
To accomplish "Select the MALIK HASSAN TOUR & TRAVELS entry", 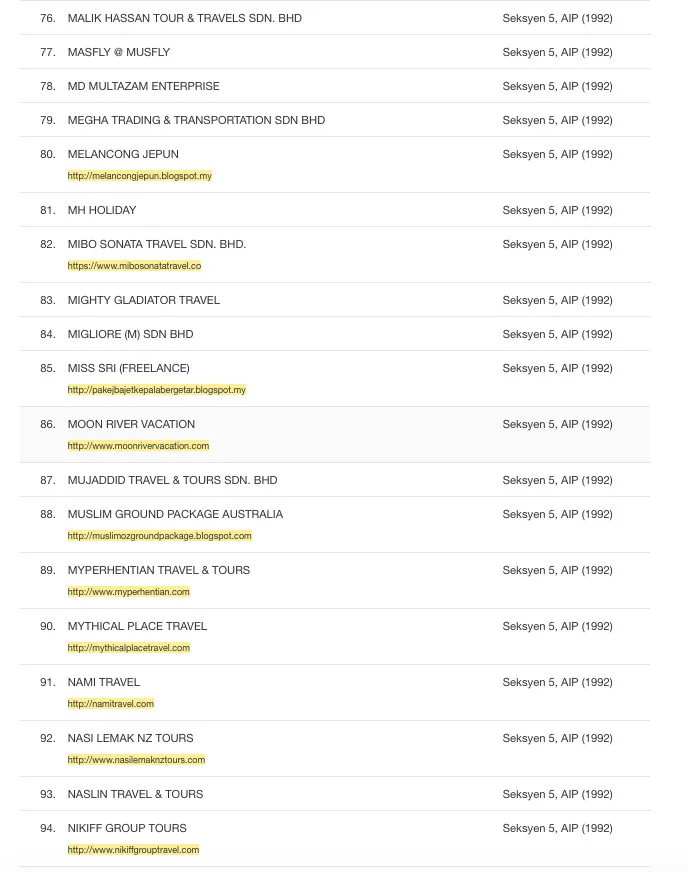I will 184,18.
